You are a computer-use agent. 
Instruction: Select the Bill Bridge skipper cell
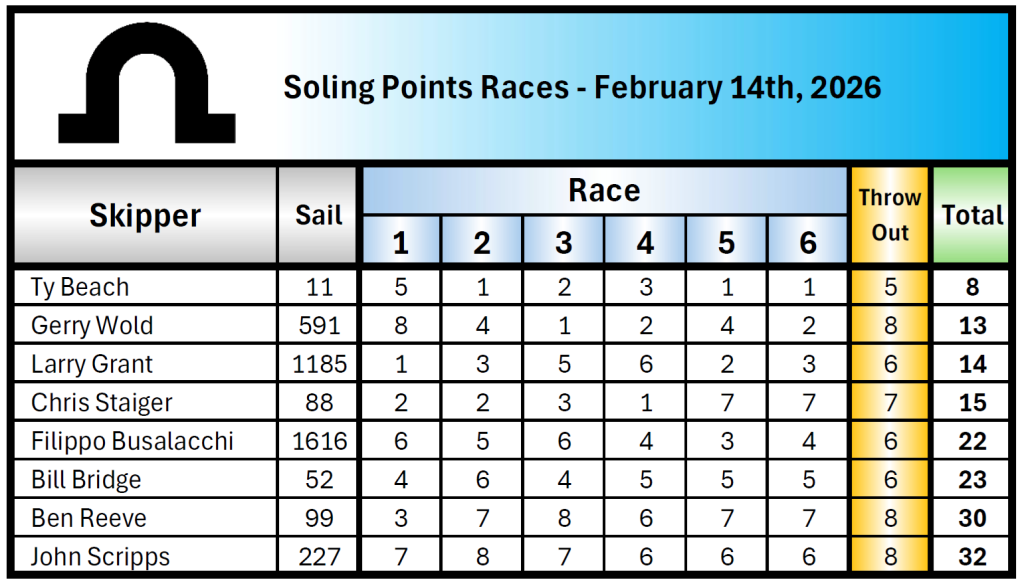(x=86, y=480)
